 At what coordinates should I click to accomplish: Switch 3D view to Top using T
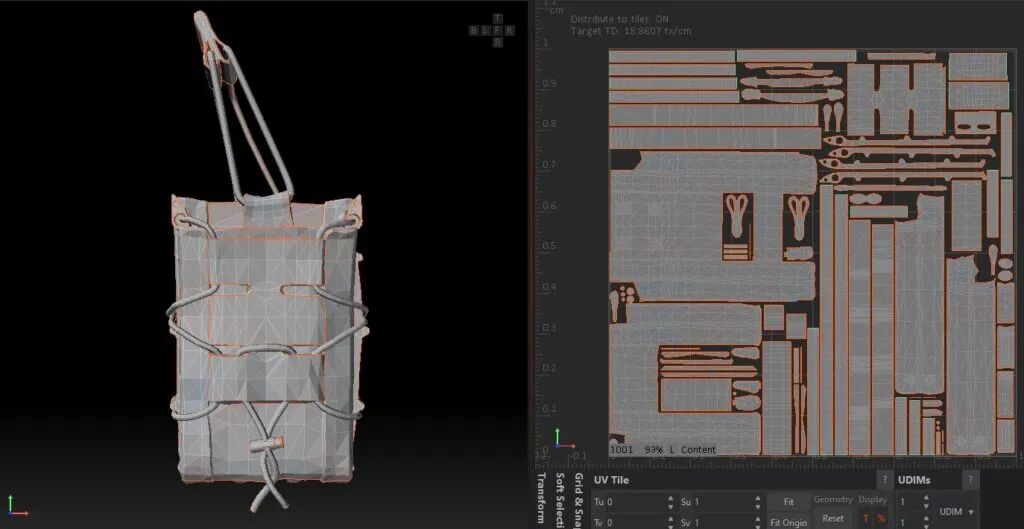pyautogui.click(x=498, y=18)
